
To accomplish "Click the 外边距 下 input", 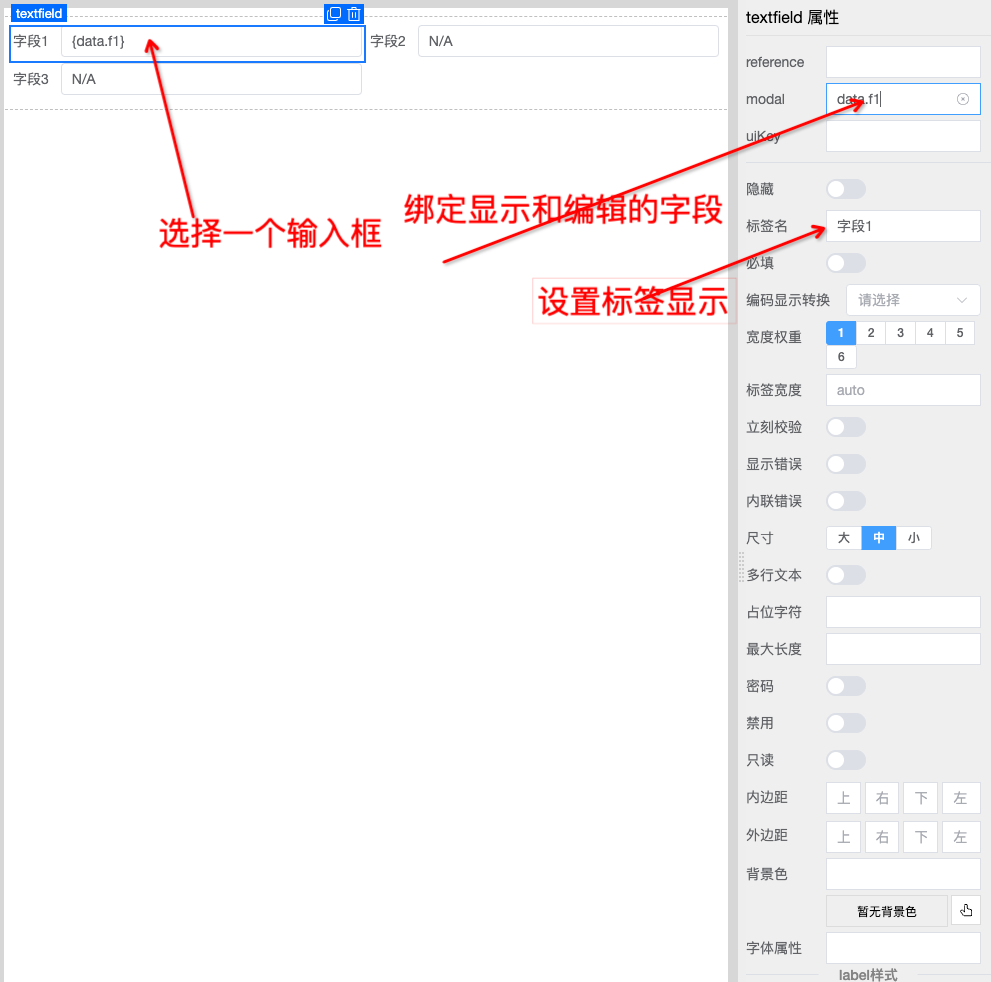I will (x=921, y=837).
